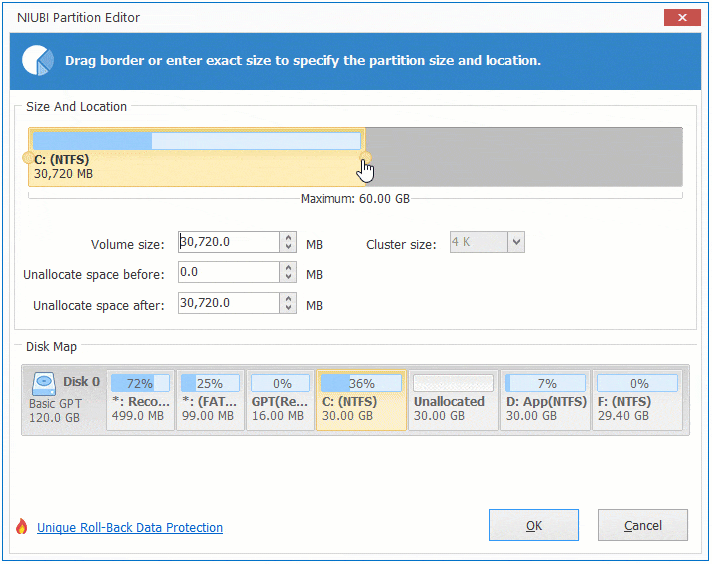Increase Unallocate space after value

288,298
